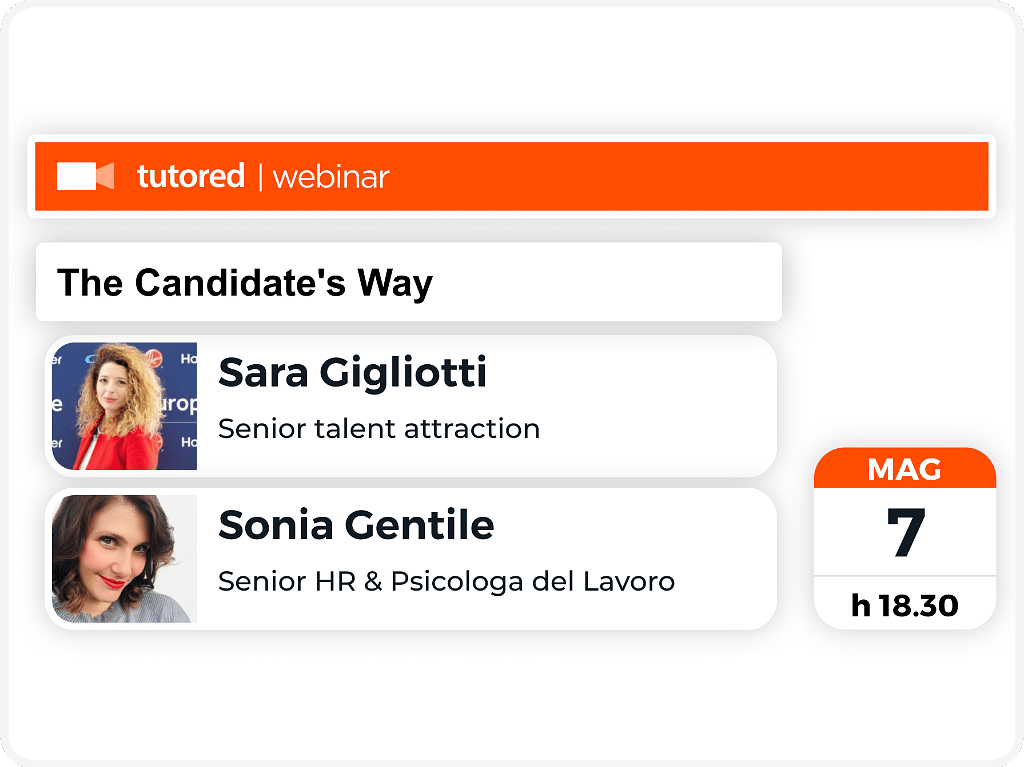Screen dimensions: 1024x767
Task: Click the day number 7 on calendar
Action: click(906, 532)
